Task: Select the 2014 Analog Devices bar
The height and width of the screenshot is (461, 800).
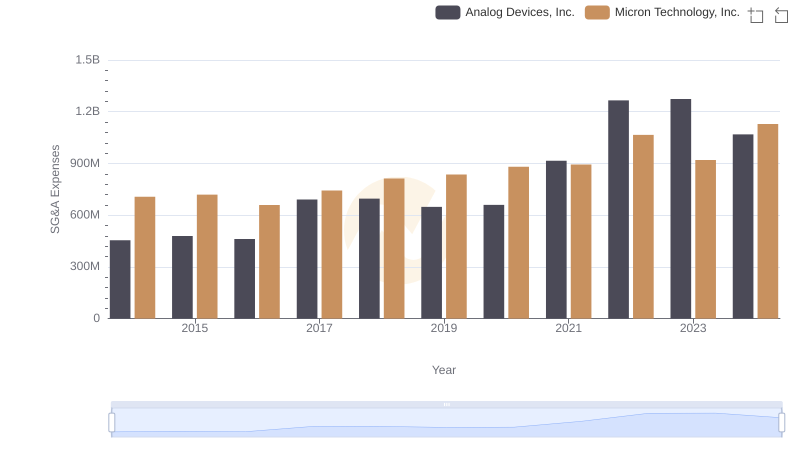Action: point(120,279)
